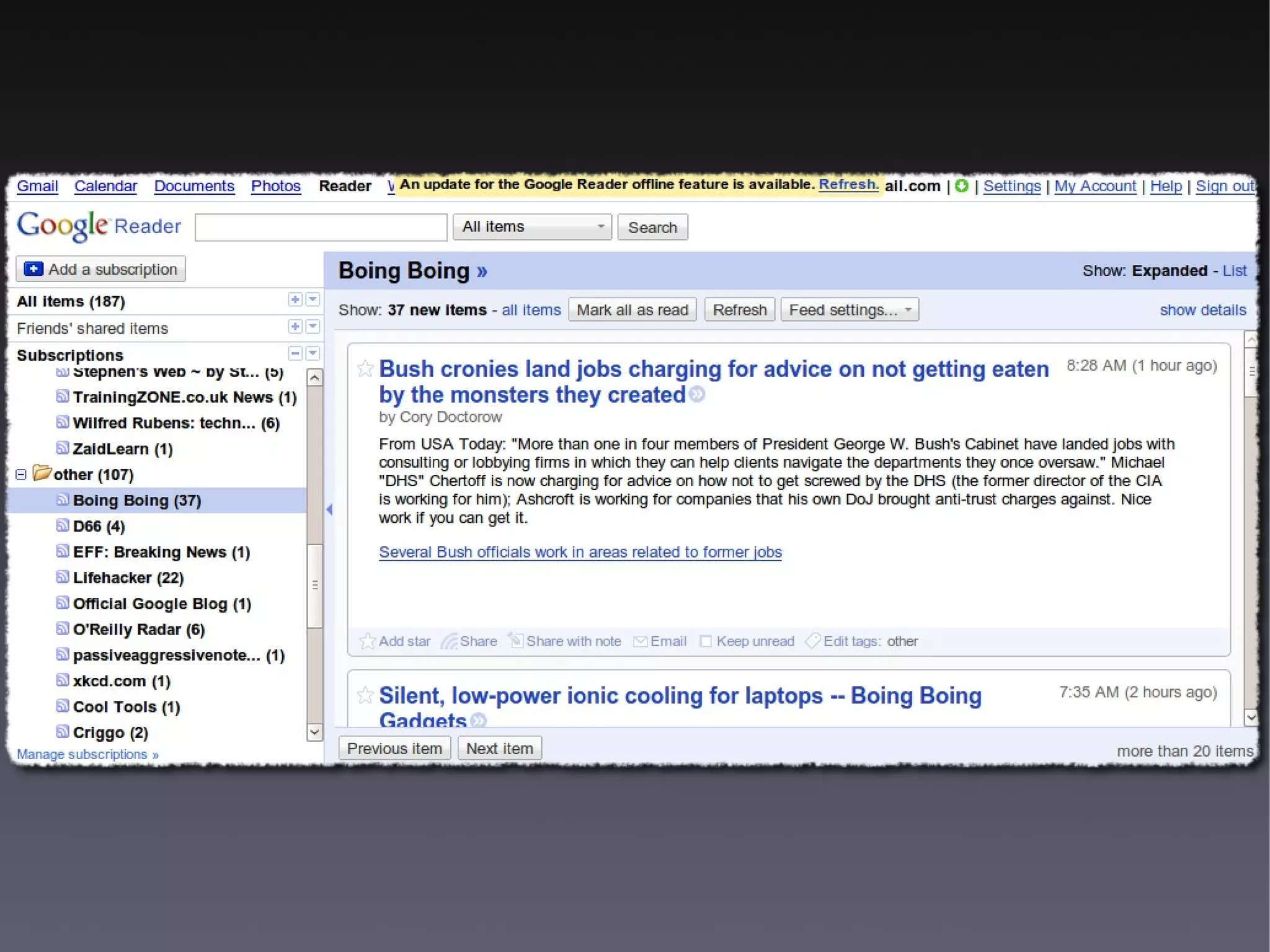1270x952 pixels.
Task: Check the Keep unread checkbox
Action: [x=705, y=641]
